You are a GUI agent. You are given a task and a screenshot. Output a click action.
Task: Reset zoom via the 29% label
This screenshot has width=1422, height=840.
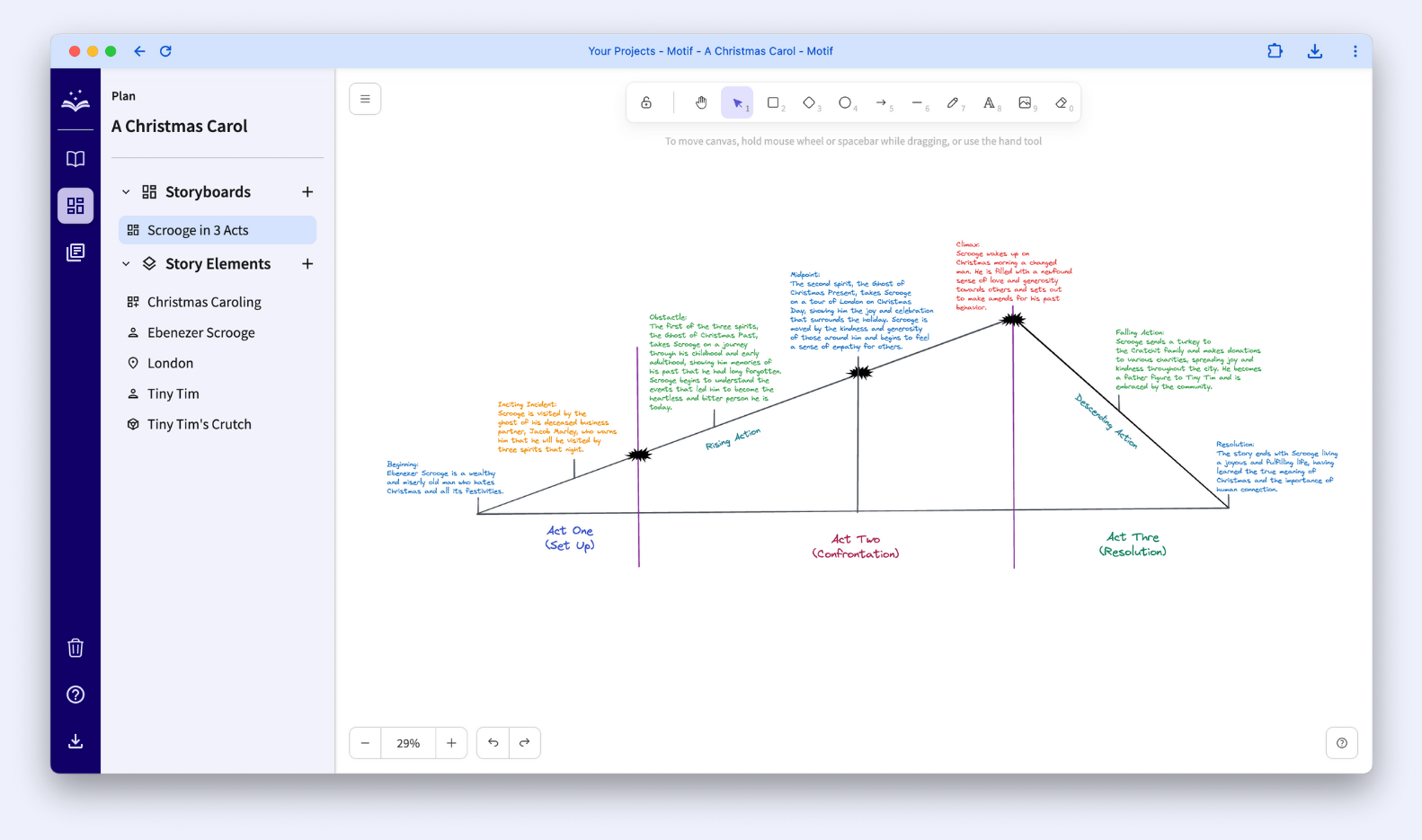408,743
